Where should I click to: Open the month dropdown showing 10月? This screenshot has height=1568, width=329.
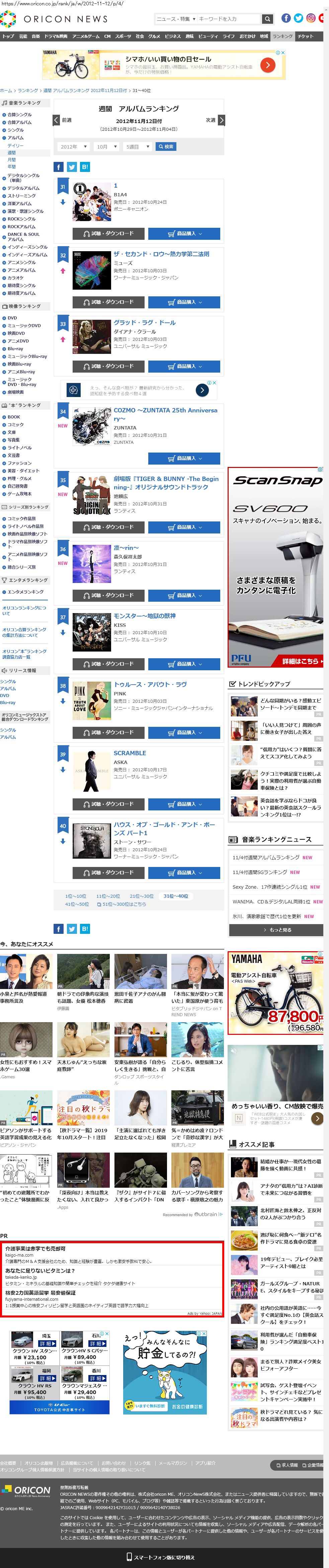click(106, 147)
